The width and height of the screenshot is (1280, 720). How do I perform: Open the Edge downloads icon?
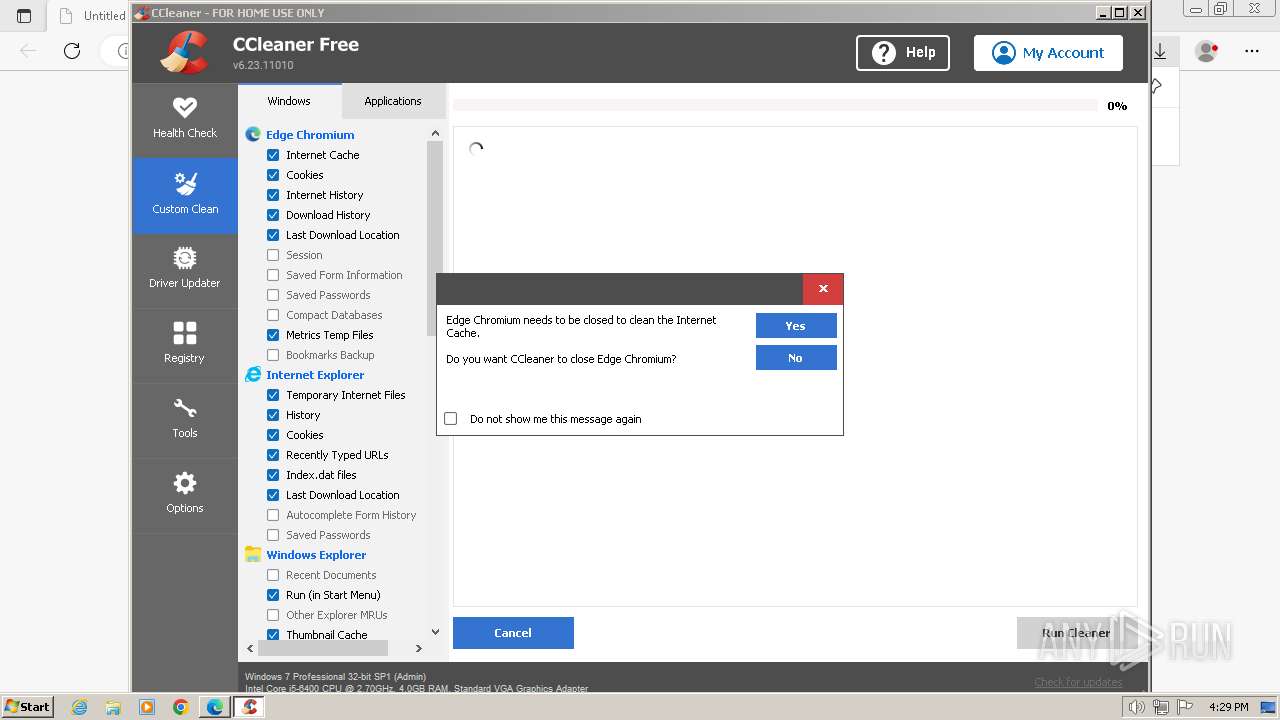click(1161, 51)
